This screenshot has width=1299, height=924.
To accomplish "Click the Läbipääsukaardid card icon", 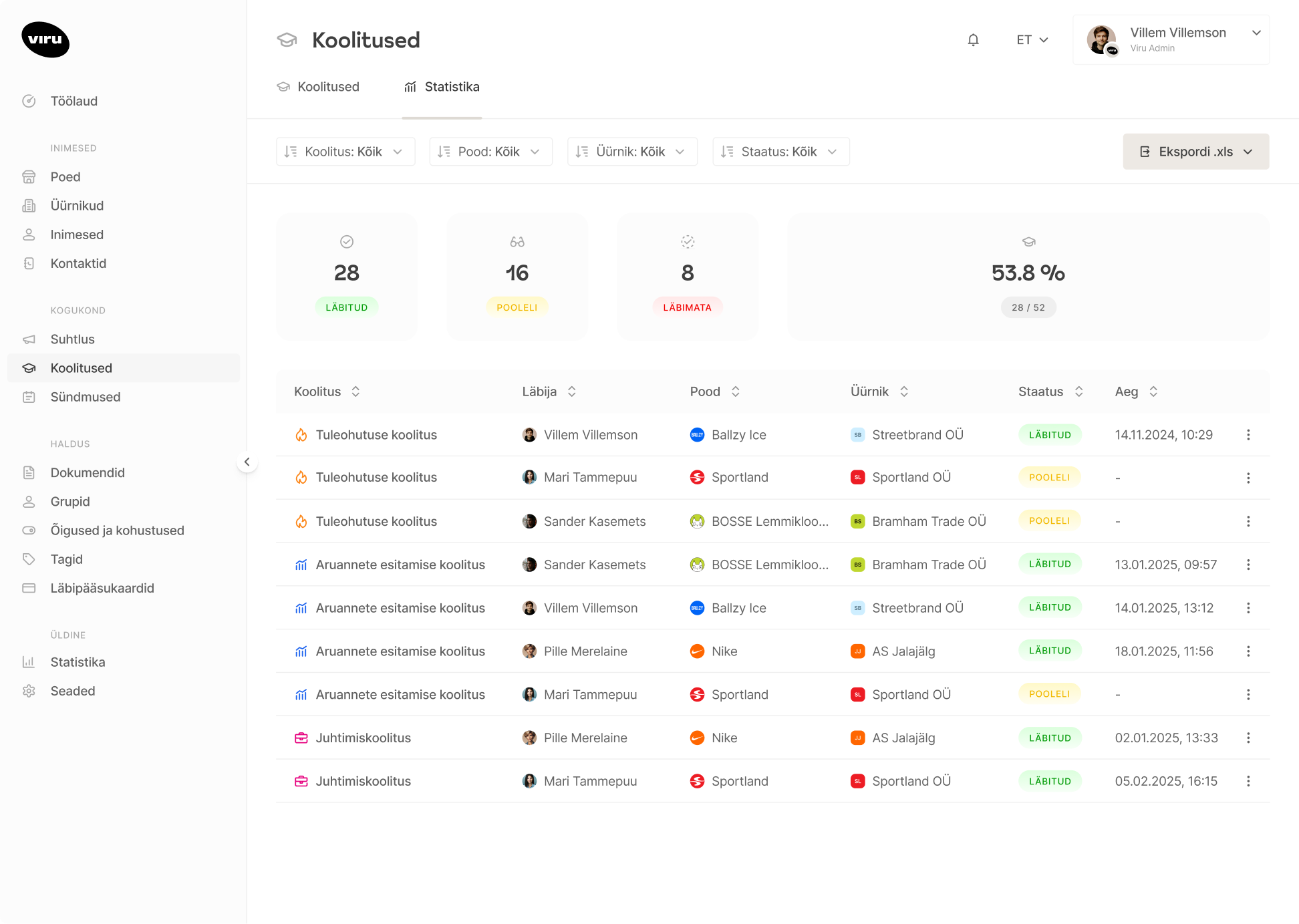I will pos(29,588).
